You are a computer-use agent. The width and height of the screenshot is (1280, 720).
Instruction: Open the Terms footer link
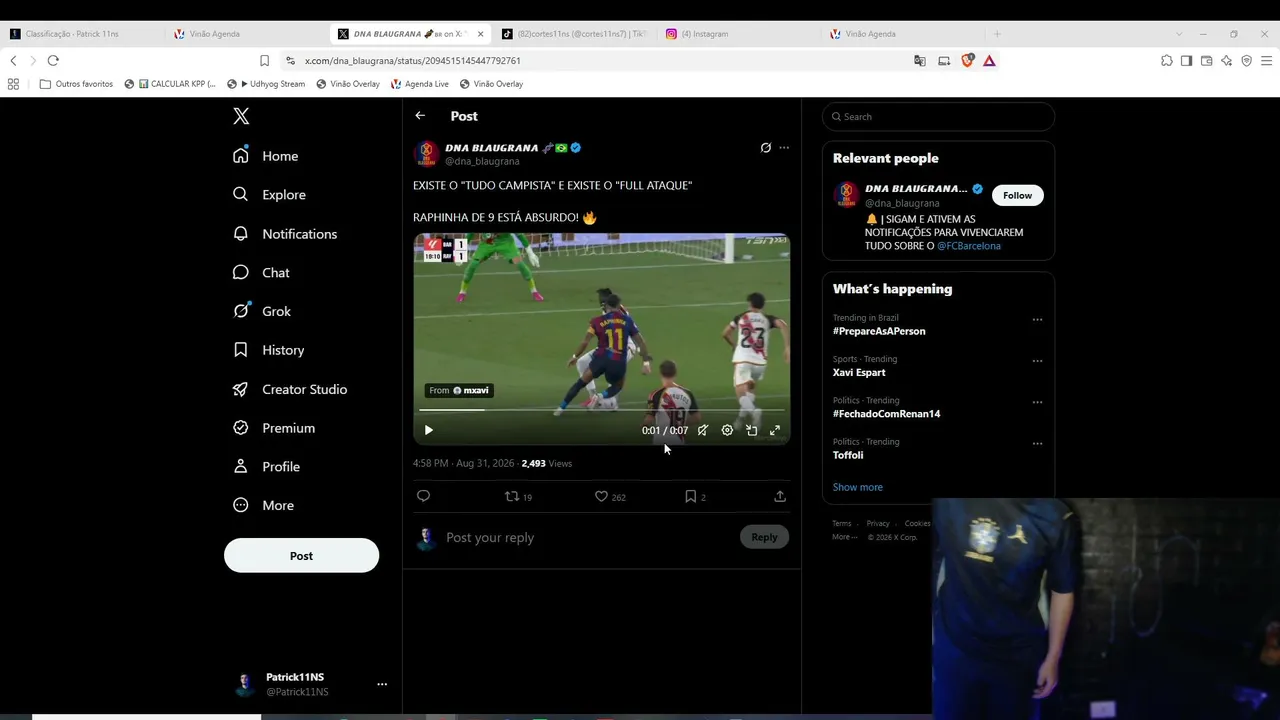(x=842, y=523)
